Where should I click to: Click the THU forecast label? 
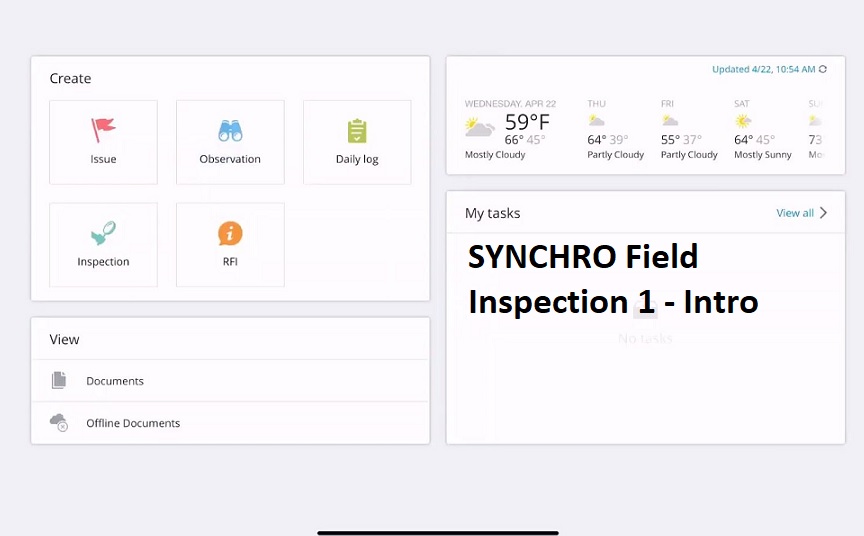click(x=596, y=104)
